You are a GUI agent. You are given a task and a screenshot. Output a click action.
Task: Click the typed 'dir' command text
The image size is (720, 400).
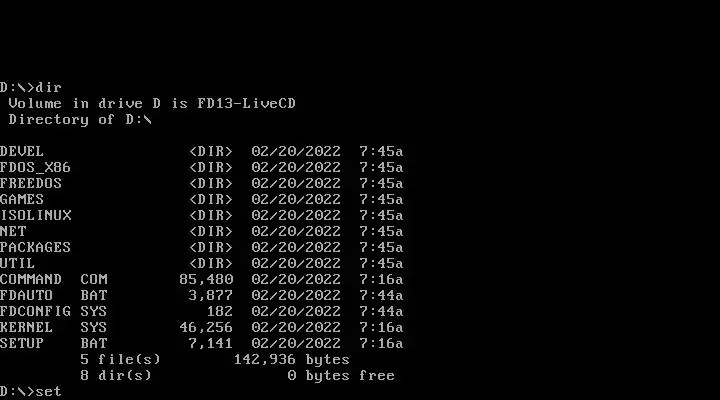pos(49,87)
